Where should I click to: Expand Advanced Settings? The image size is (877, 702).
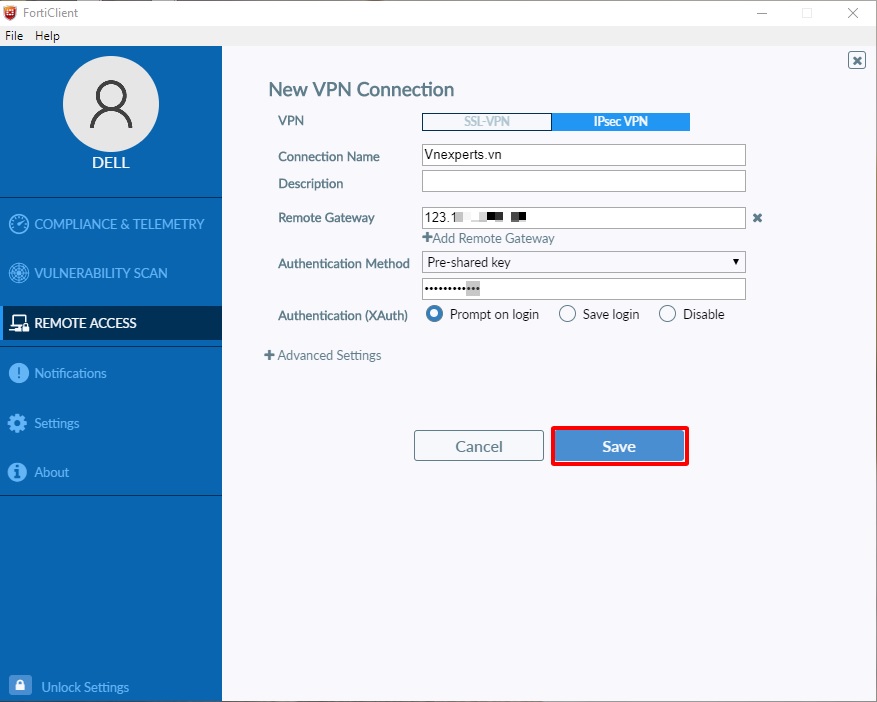(324, 355)
